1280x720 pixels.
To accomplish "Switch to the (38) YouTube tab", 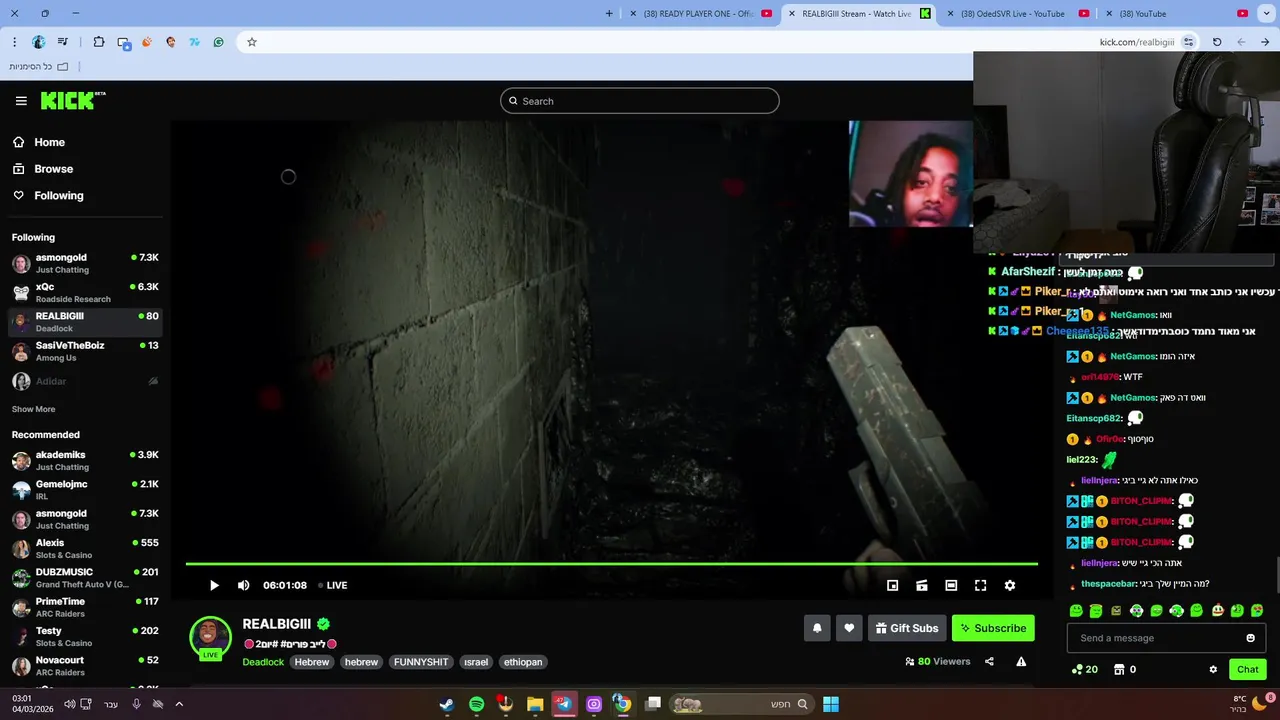I will (1177, 14).
